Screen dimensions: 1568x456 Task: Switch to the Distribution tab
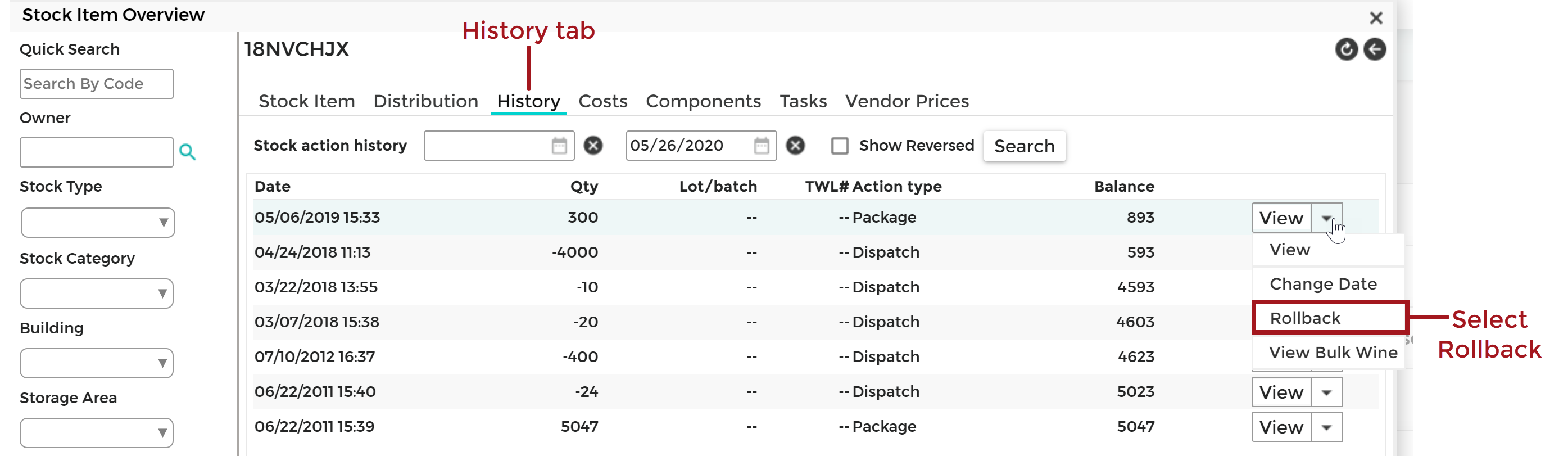pos(425,101)
